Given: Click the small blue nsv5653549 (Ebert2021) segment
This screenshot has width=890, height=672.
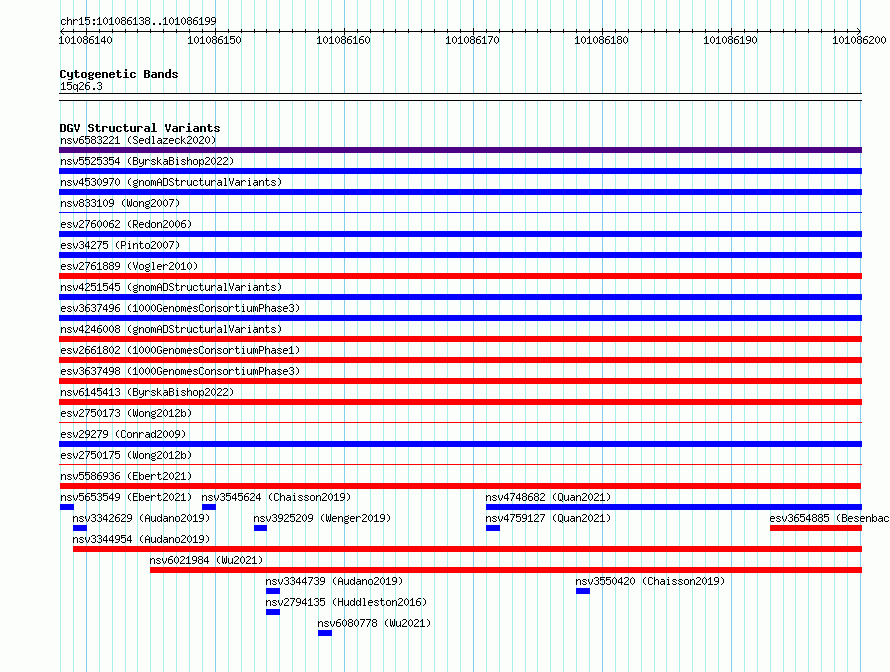Looking at the screenshot, I should [67, 507].
